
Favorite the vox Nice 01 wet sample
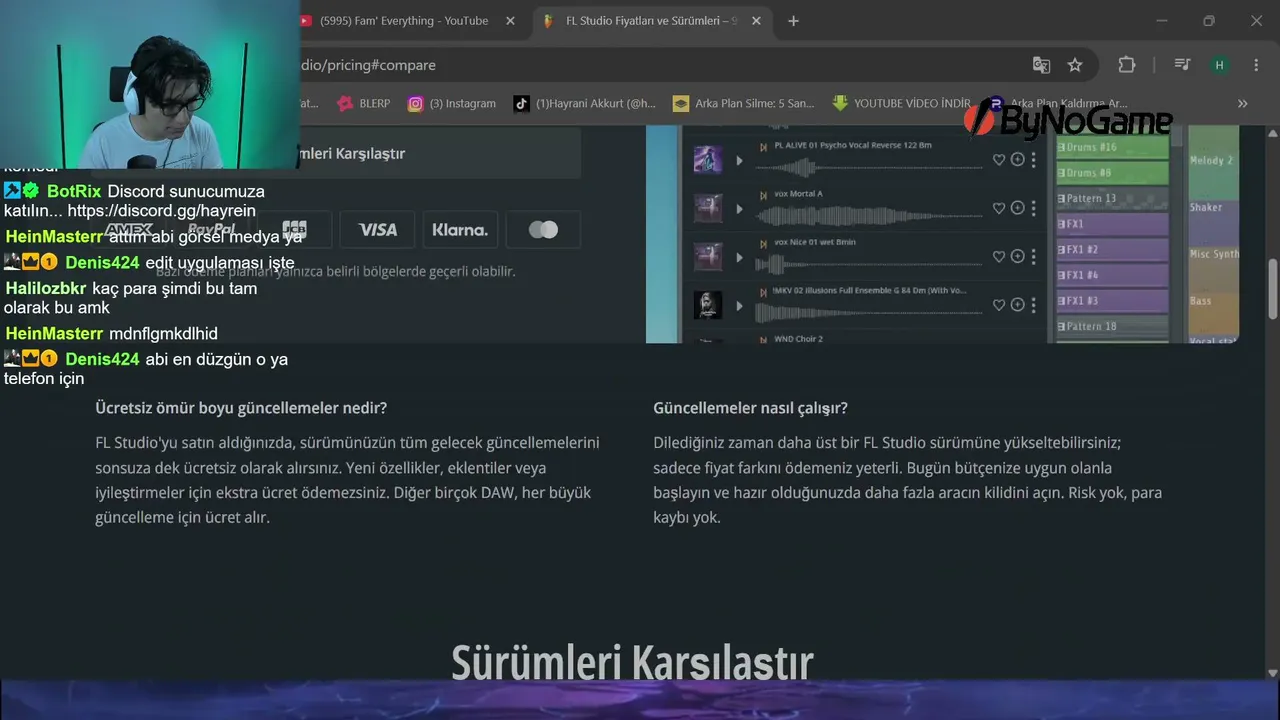pyautogui.click(x=998, y=257)
